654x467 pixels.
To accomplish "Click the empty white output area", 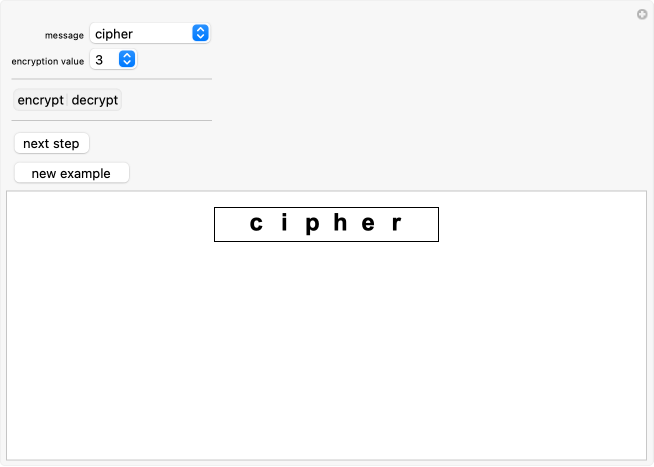I will pyautogui.click(x=326, y=350).
